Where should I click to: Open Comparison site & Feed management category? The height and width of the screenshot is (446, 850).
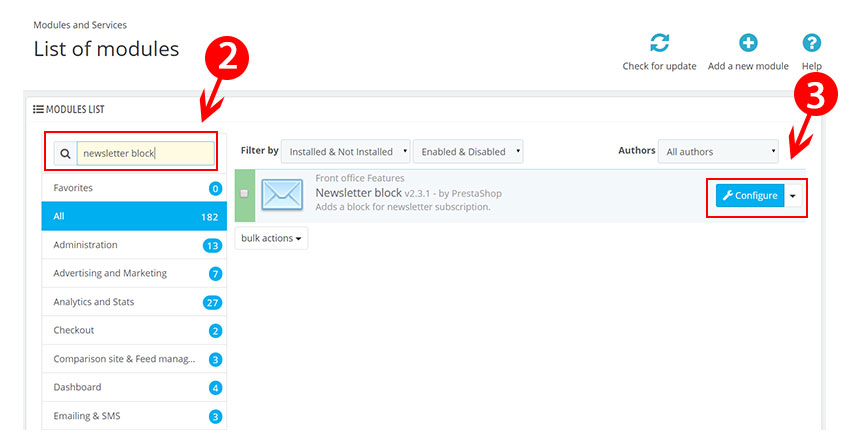pos(134,359)
